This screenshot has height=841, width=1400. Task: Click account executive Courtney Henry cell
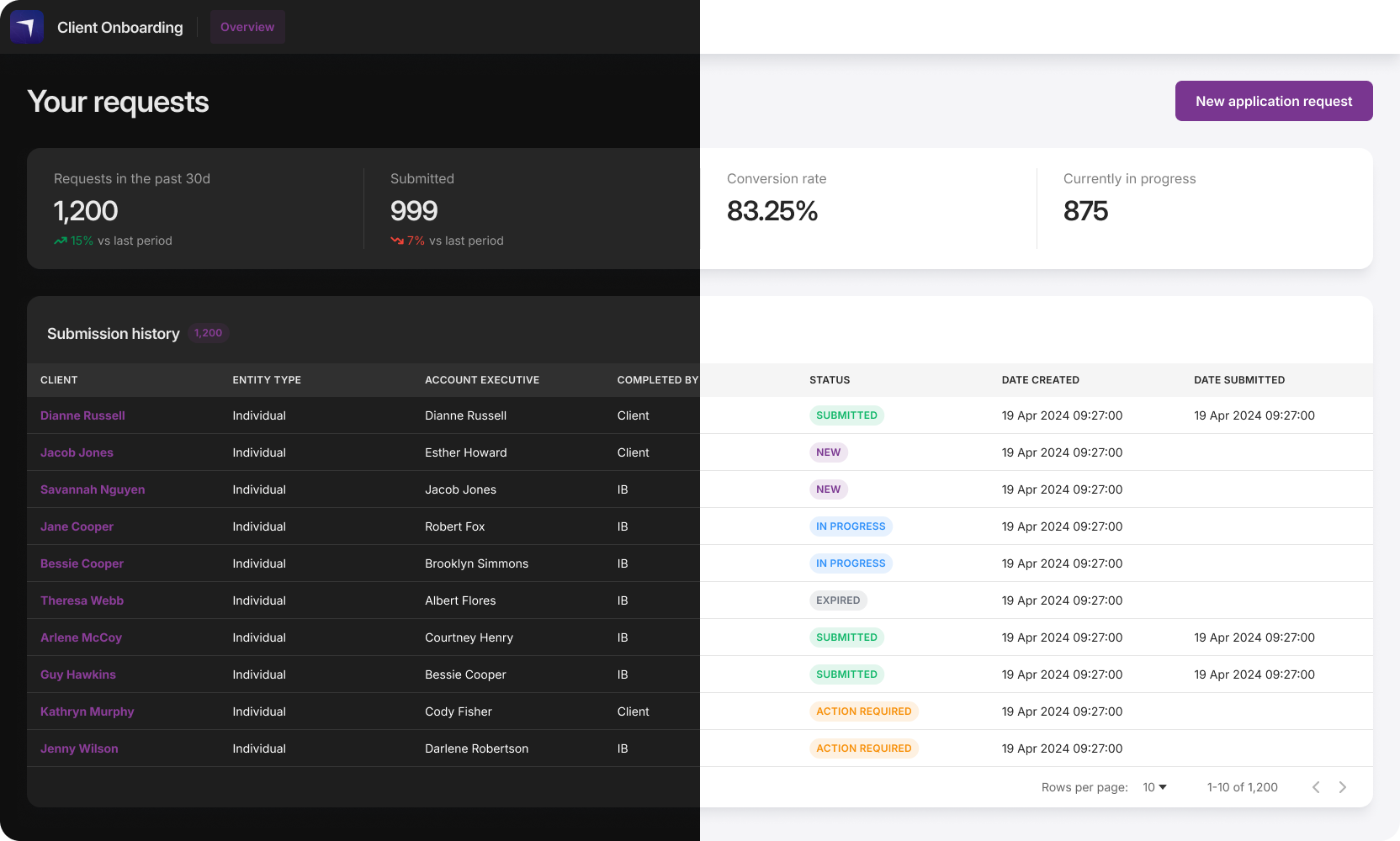tap(469, 637)
